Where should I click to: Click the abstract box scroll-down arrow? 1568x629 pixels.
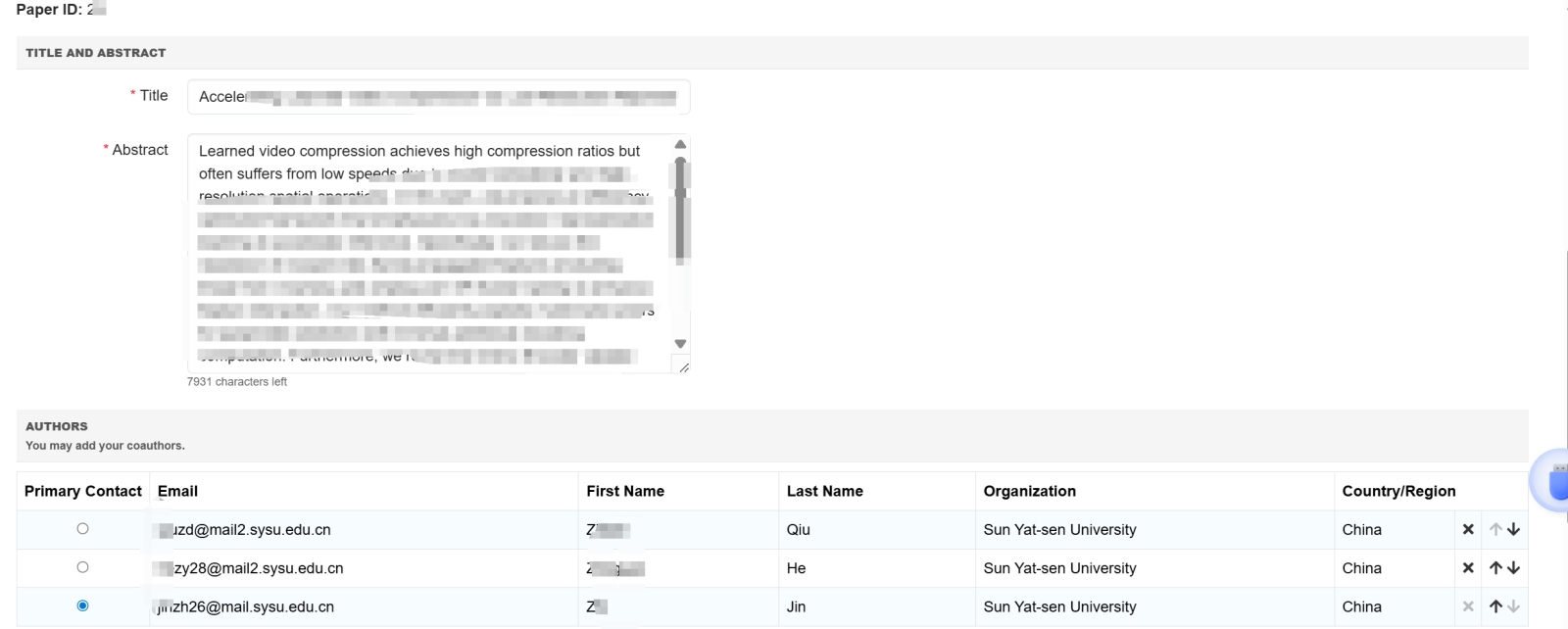[680, 344]
